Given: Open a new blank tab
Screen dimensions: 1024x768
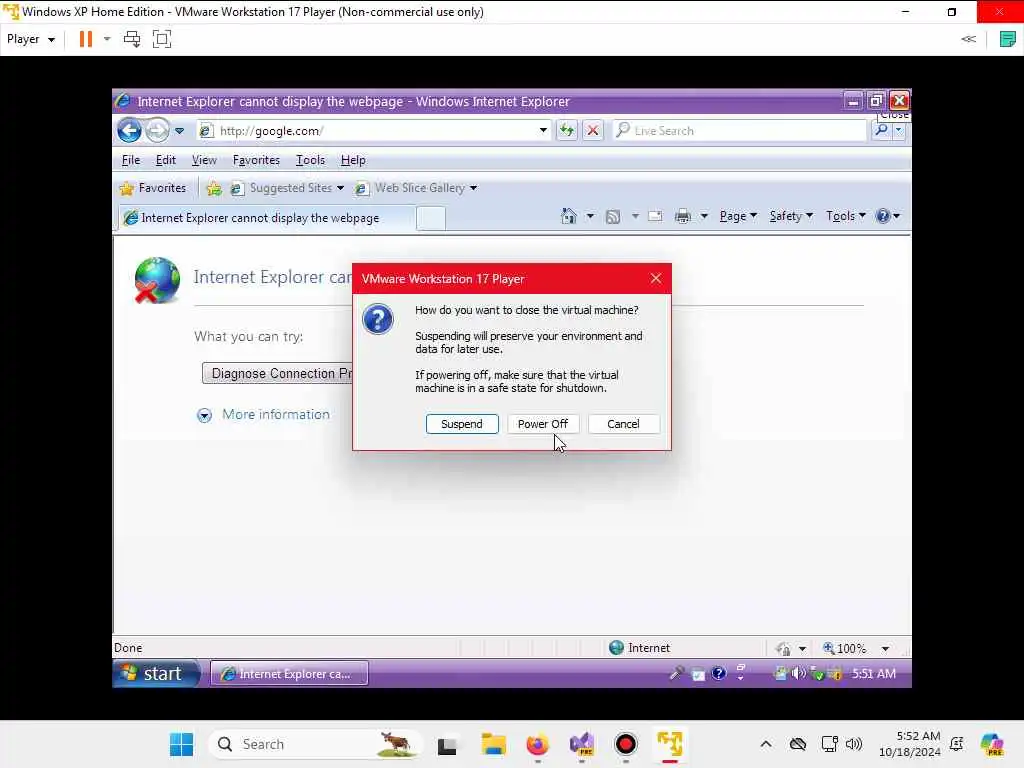Looking at the screenshot, I should [x=431, y=218].
